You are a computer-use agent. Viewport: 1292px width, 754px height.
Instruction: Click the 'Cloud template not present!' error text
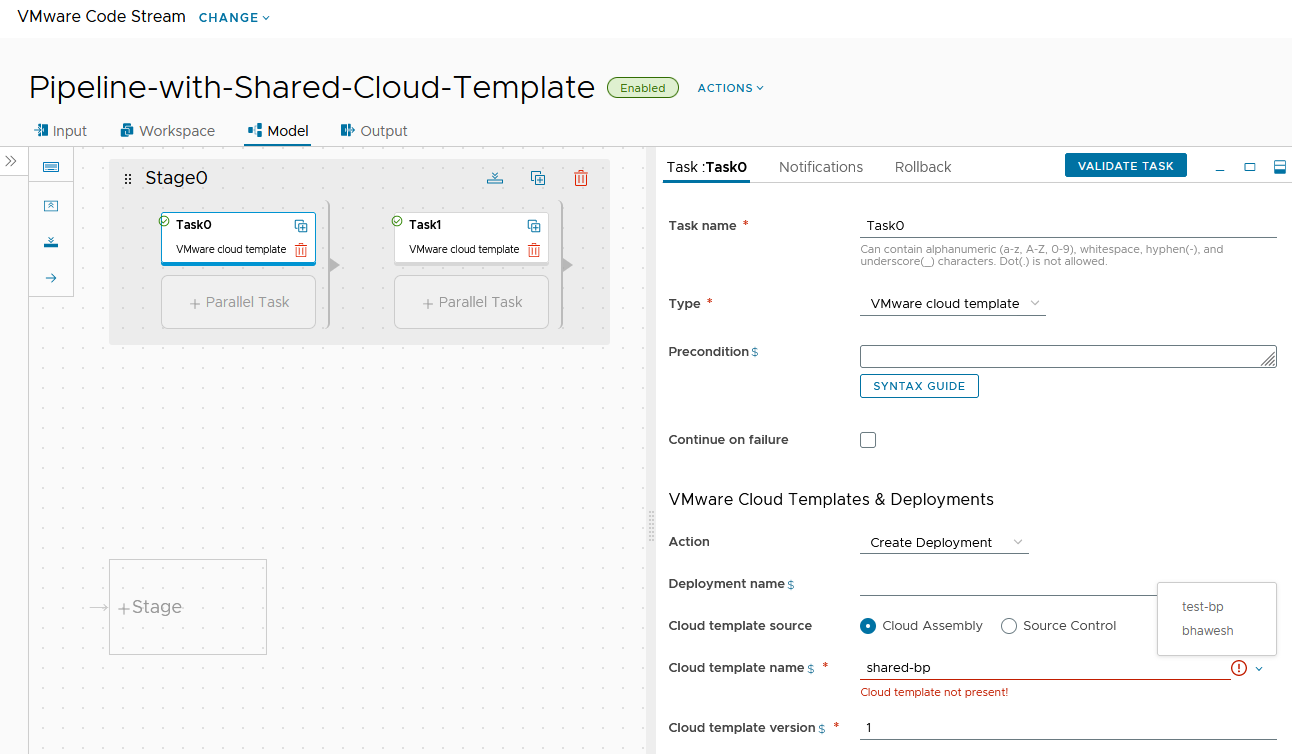click(934, 692)
